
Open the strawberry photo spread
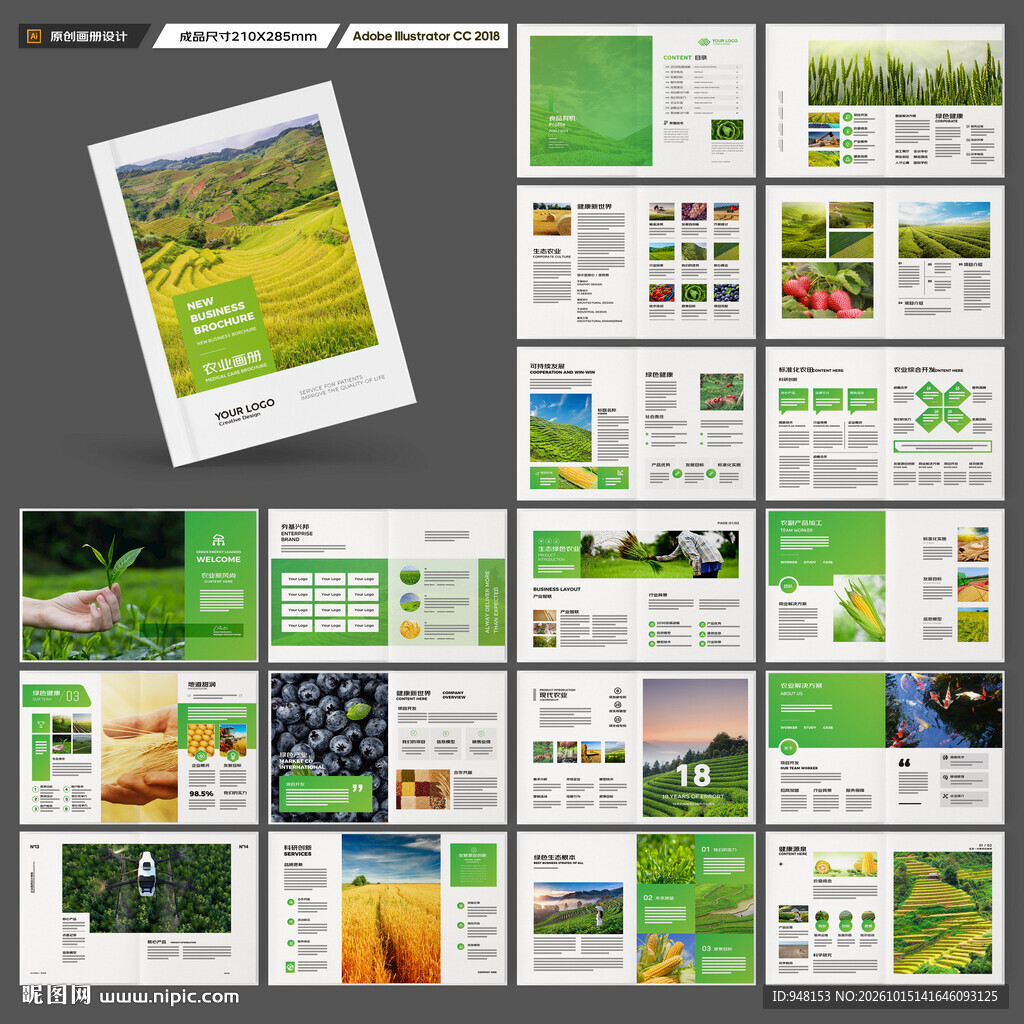[885, 262]
